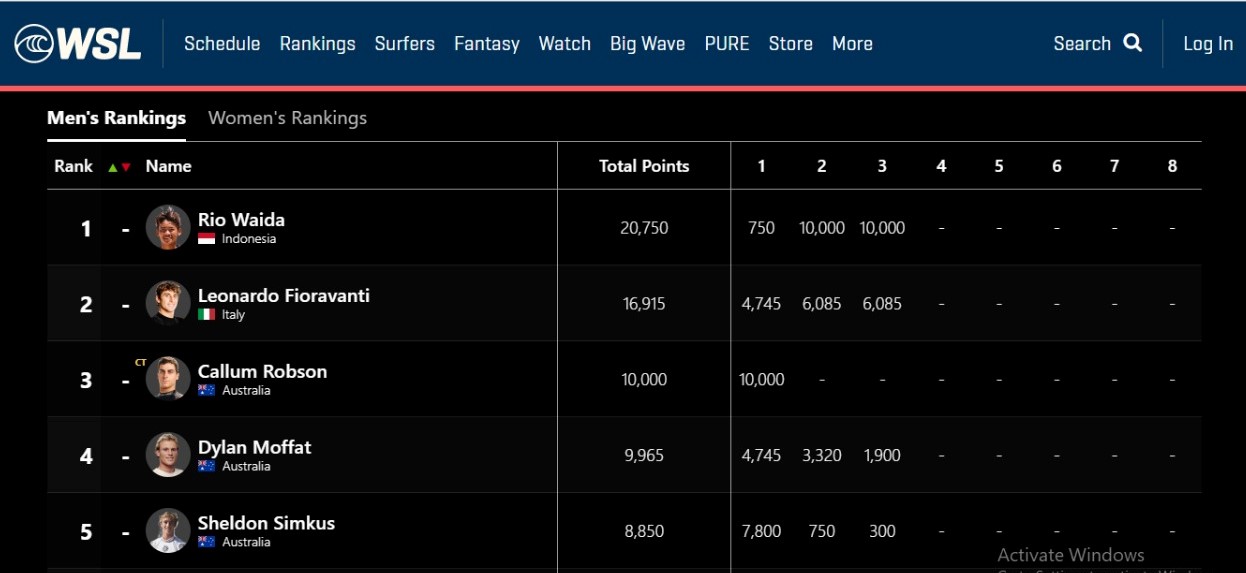Click the Total Points column header
The width and height of the screenshot is (1246, 573).
(644, 166)
